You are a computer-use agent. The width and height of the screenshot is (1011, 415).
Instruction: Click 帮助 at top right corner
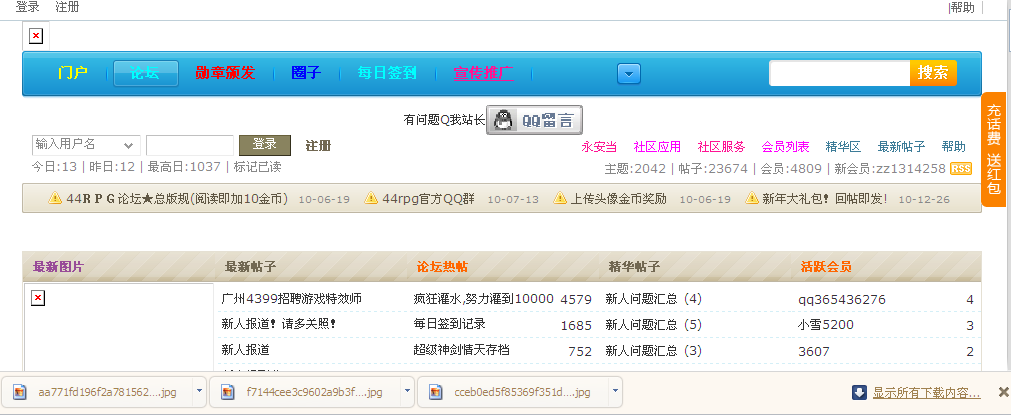pos(962,7)
